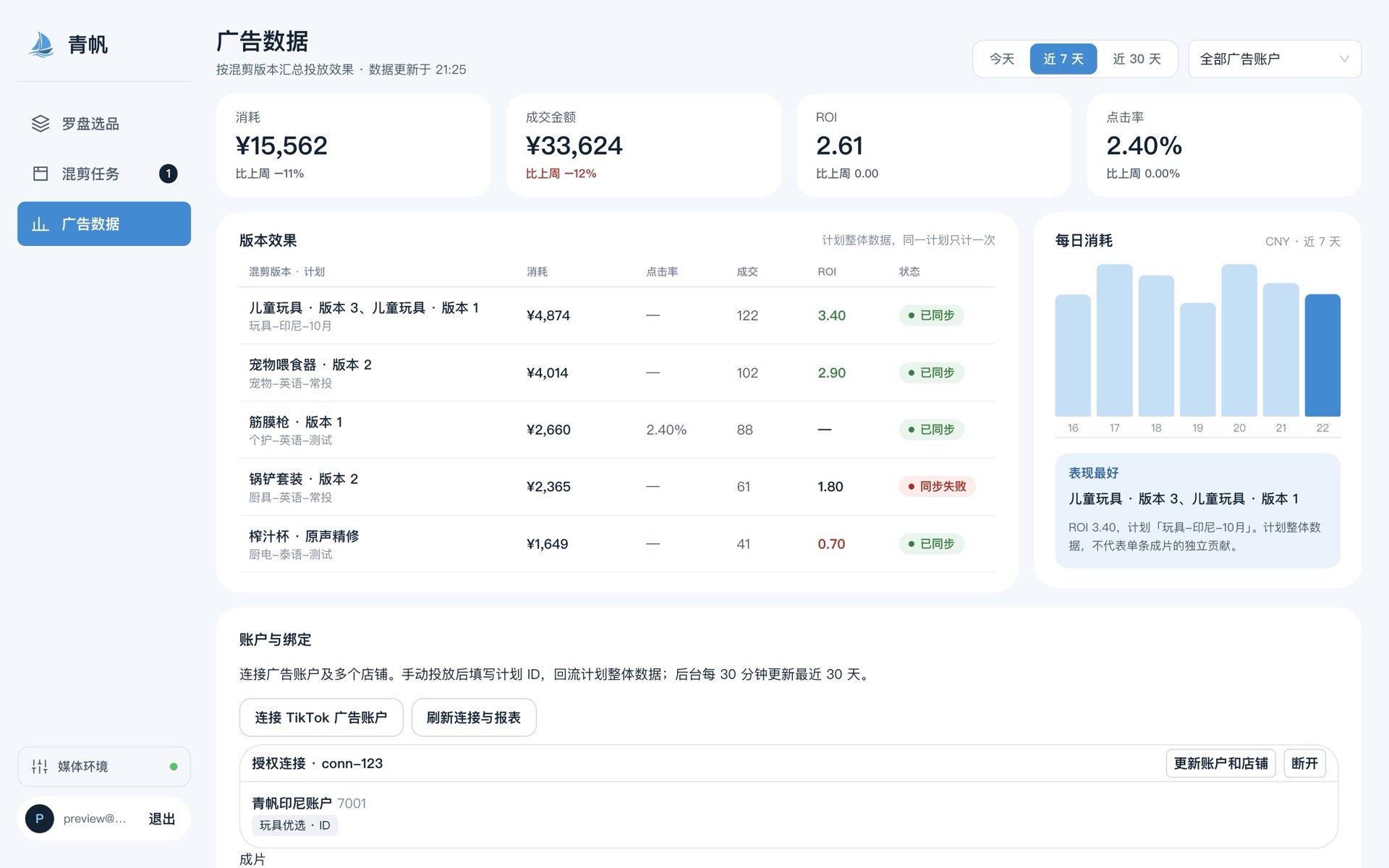Click the 宠物喂食器 · 版本 2 row title
Screen dimensions: 1389x868
click(x=310, y=365)
